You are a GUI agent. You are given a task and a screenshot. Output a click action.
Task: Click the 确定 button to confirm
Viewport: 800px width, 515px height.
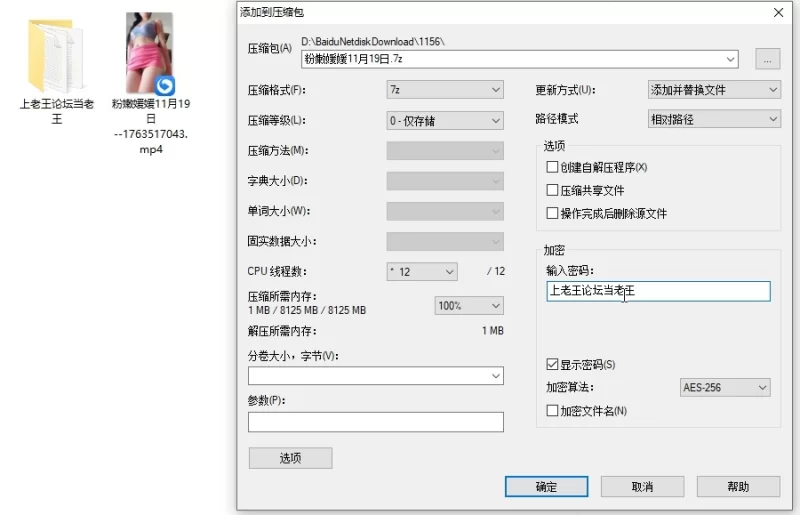[x=546, y=487]
